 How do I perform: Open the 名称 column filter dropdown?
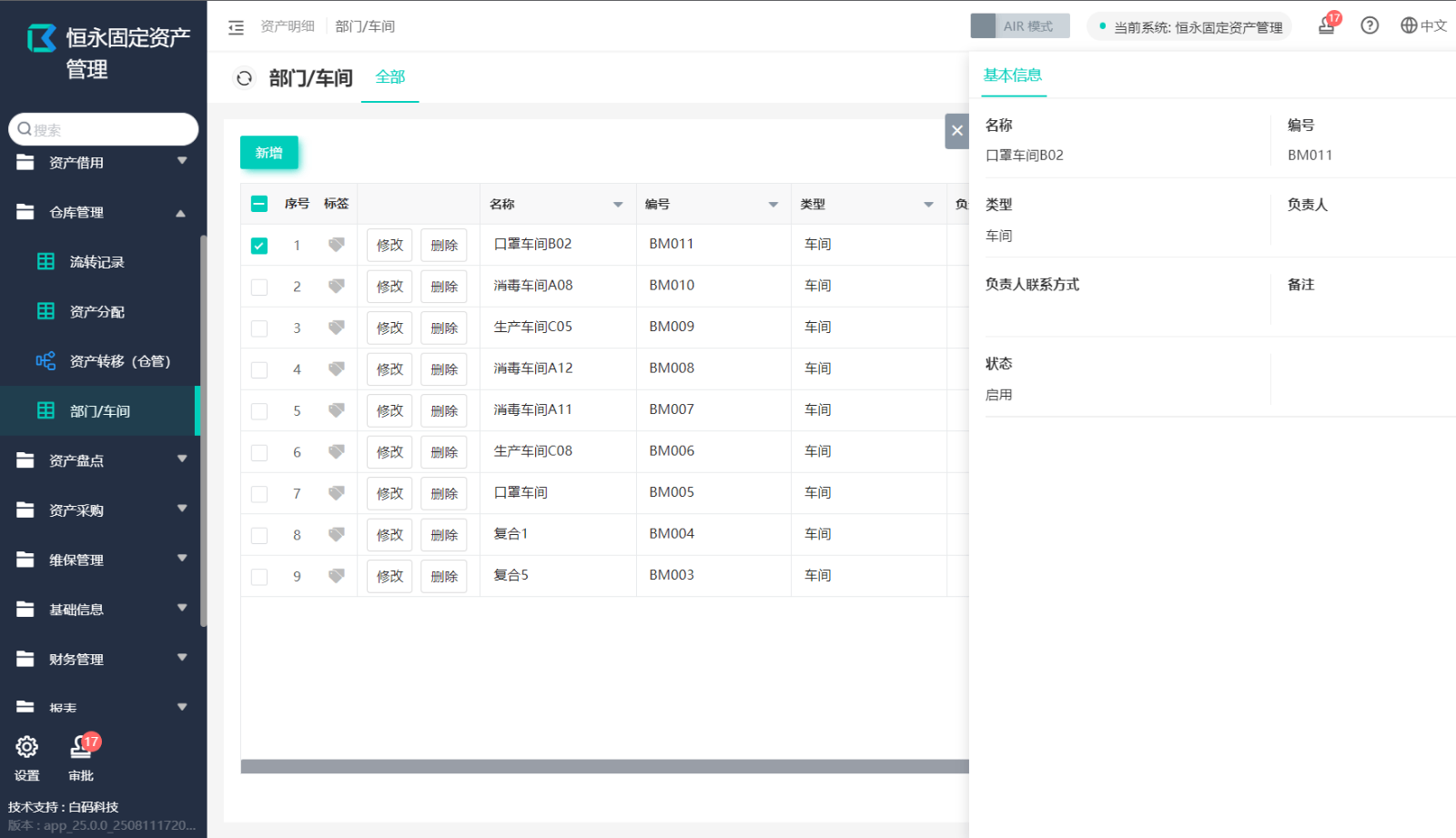tap(618, 205)
